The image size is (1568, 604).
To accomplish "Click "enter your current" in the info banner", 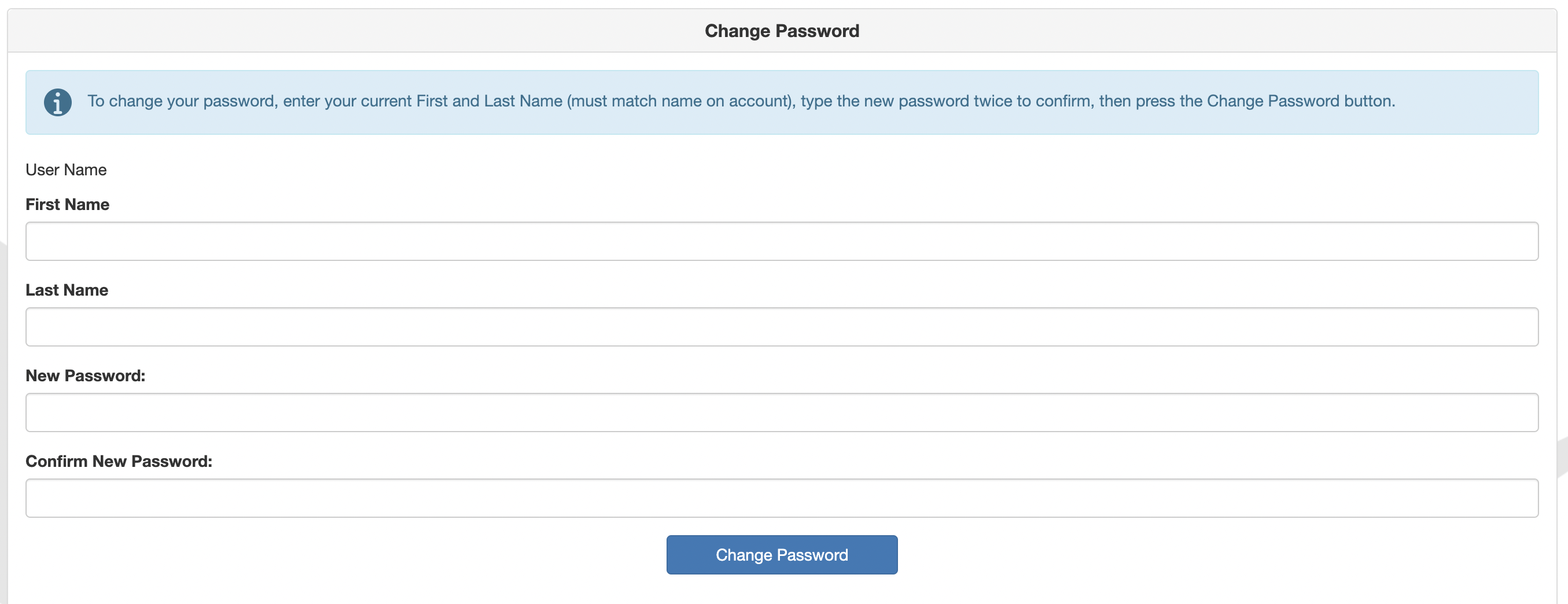I will [347, 101].
